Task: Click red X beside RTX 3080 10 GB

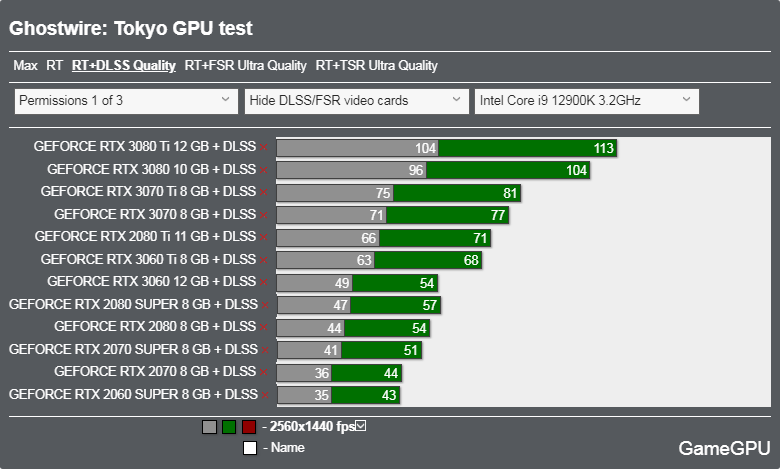Action: click(x=264, y=170)
